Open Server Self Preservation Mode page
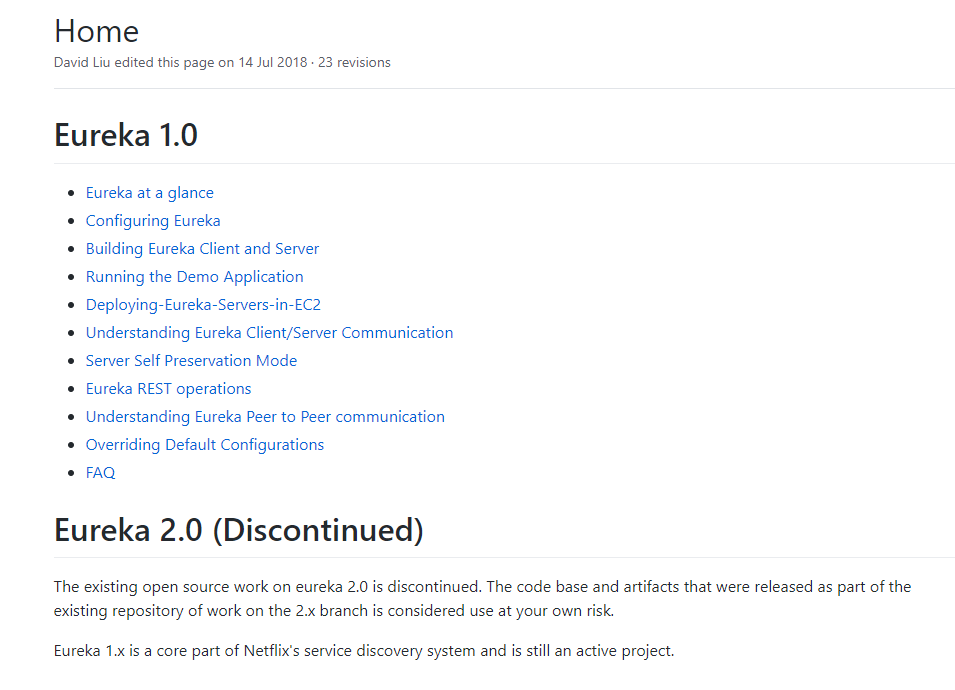This screenshot has height=690, width=955. pyautogui.click(x=191, y=361)
